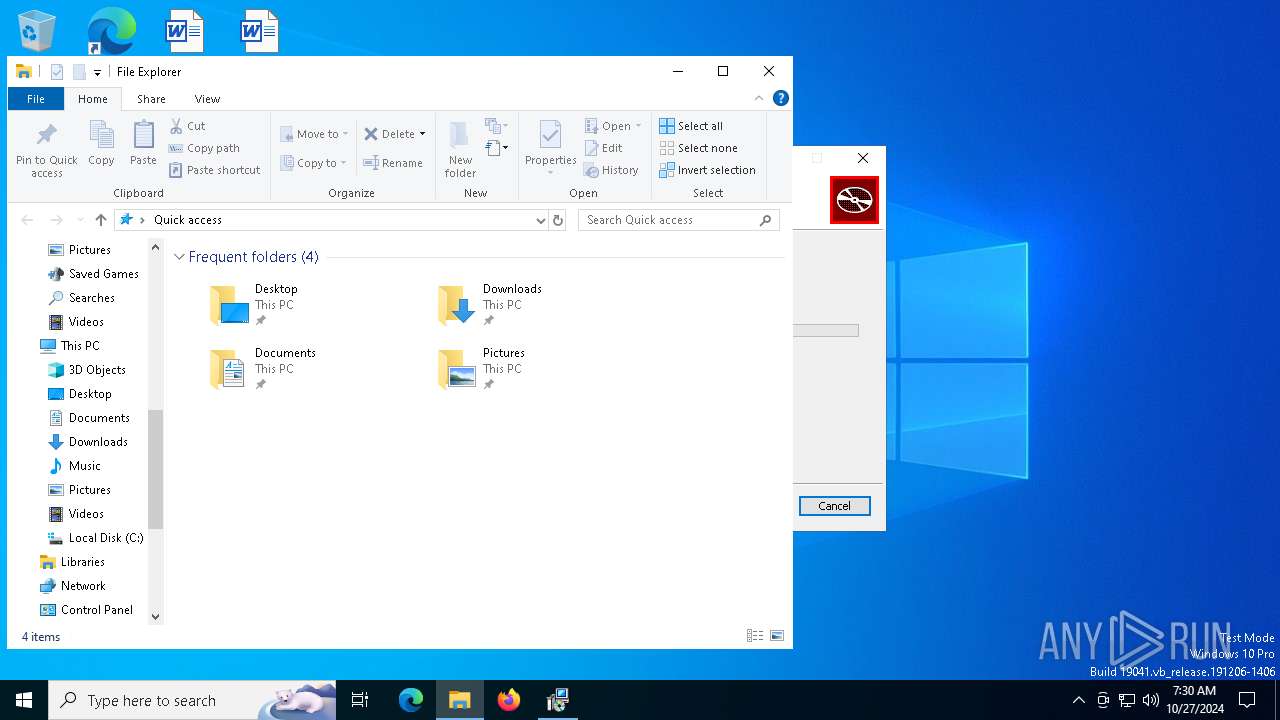The height and width of the screenshot is (720, 1280).
Task: Switch to the Home ribbon tab
Action: coord(93,99)
